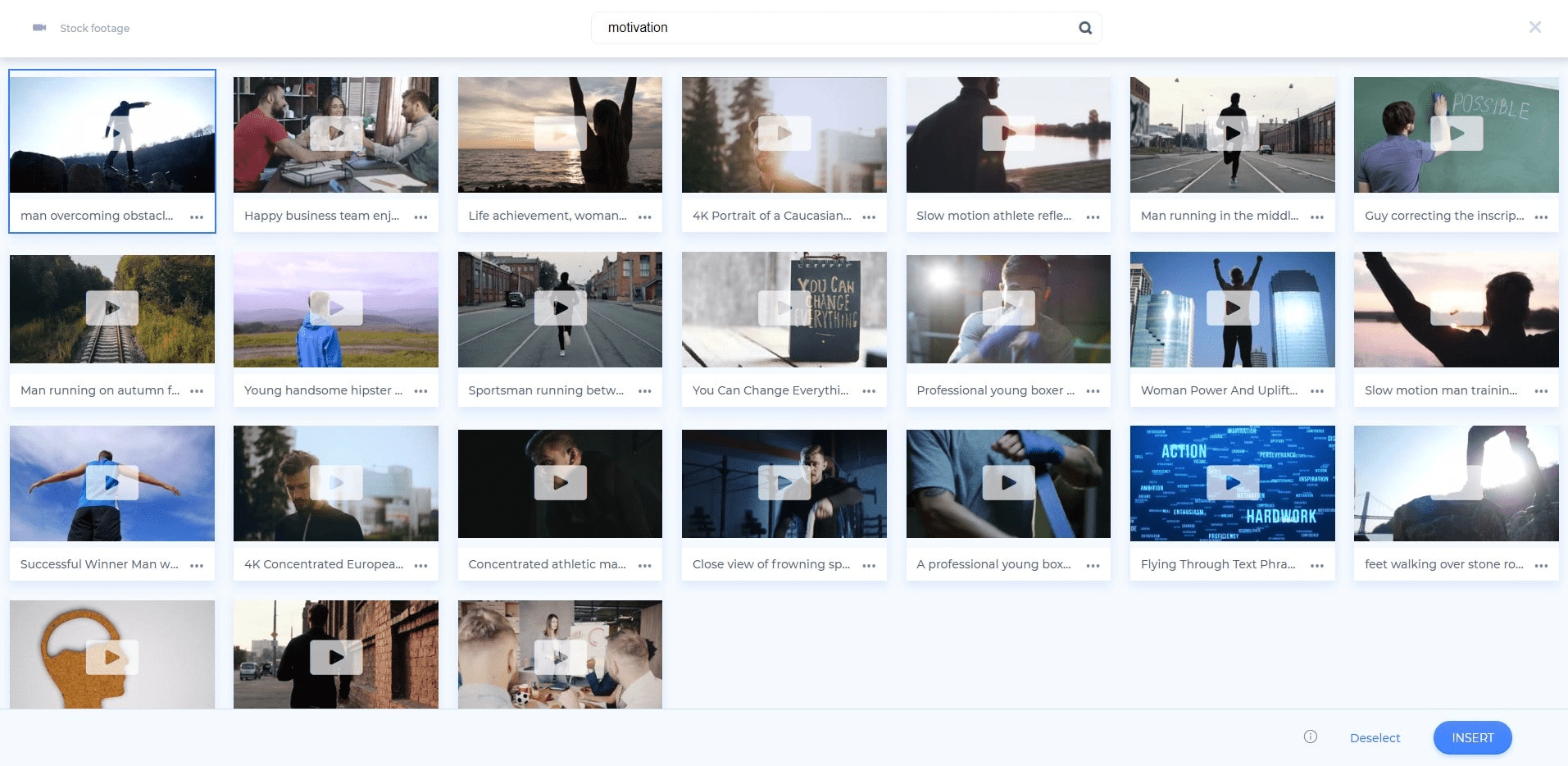The width and height of the screenshot is (1568, 766).
Task: Play the "You Can Change Everything" video
Action: 784,308
